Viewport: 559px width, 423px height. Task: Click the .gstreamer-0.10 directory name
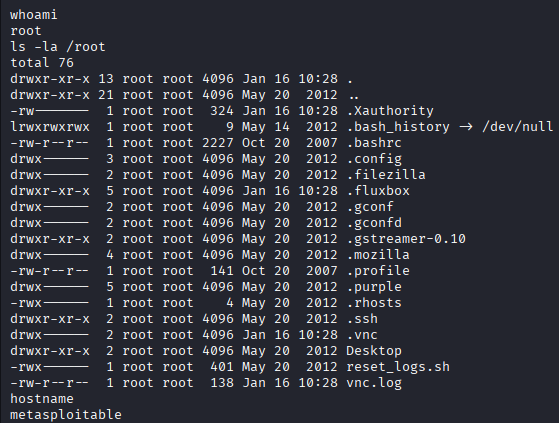[x=406, y=239]
